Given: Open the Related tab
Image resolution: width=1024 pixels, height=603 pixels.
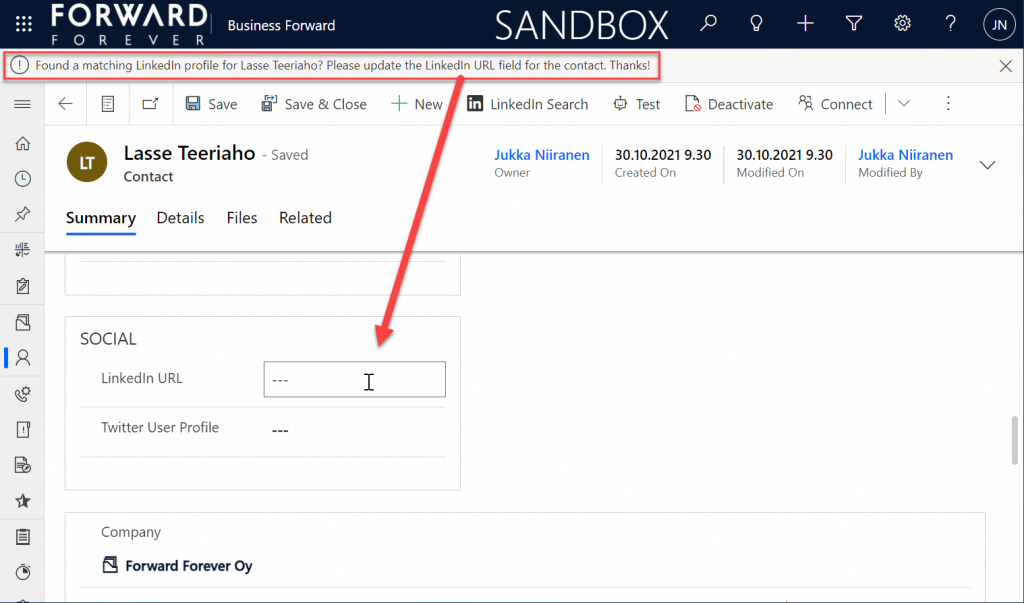Looking at the screenshot, I should pos(305,218).
